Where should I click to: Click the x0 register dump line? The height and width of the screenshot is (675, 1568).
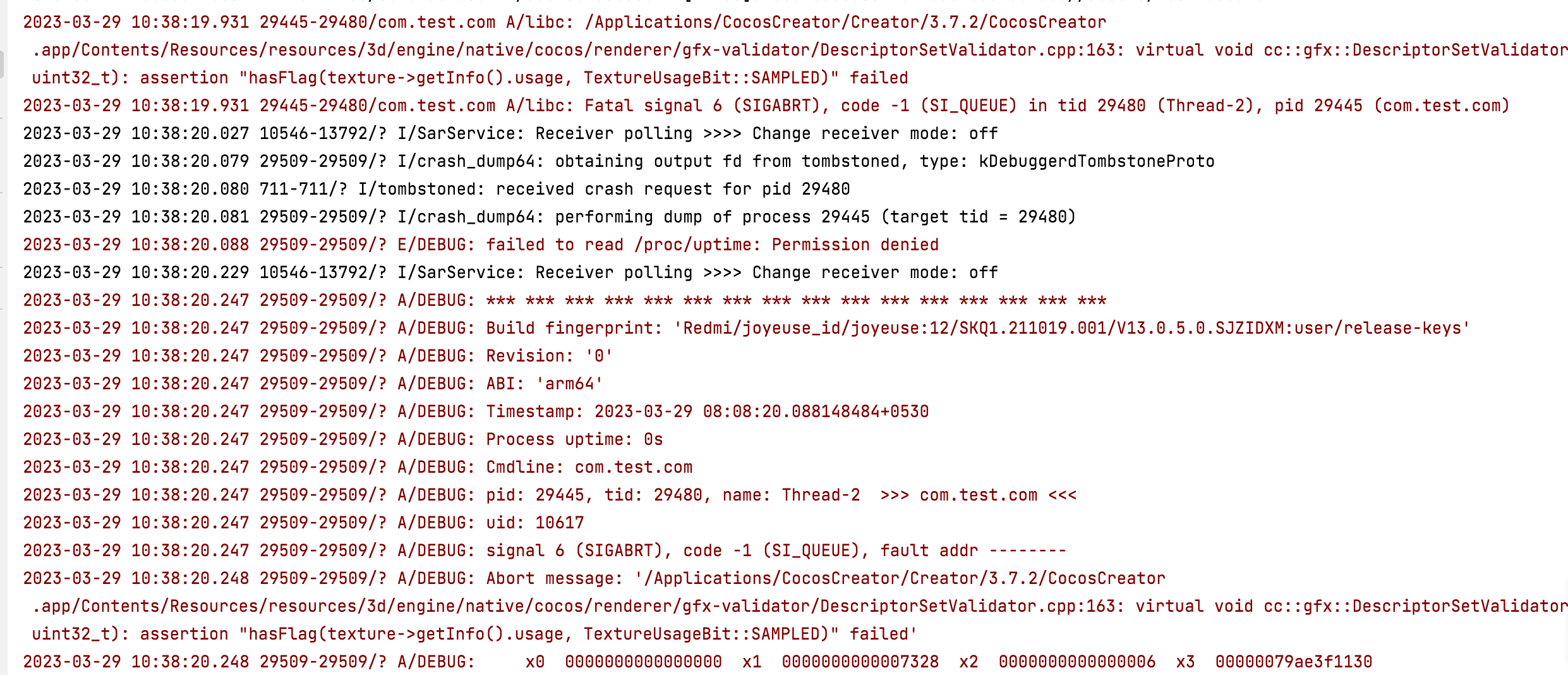(697, 662)
